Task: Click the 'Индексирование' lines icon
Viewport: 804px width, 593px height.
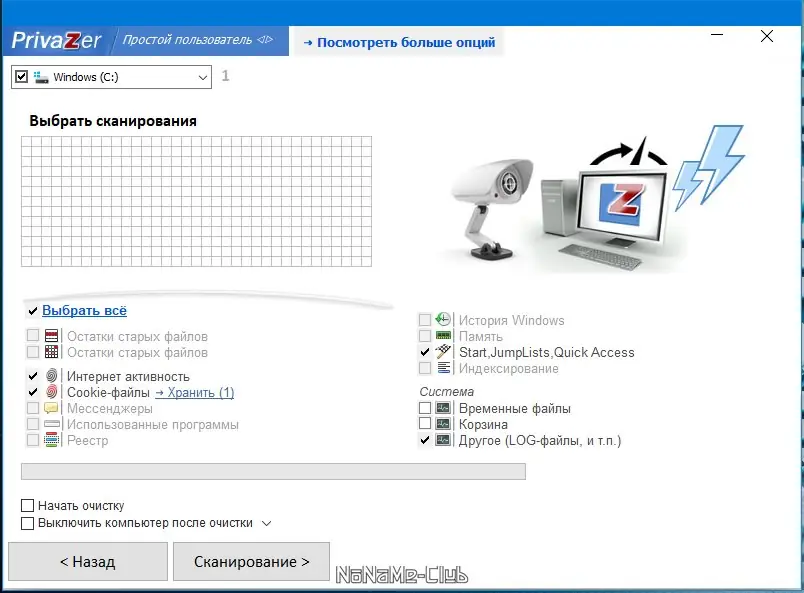Action: [444, 368]
